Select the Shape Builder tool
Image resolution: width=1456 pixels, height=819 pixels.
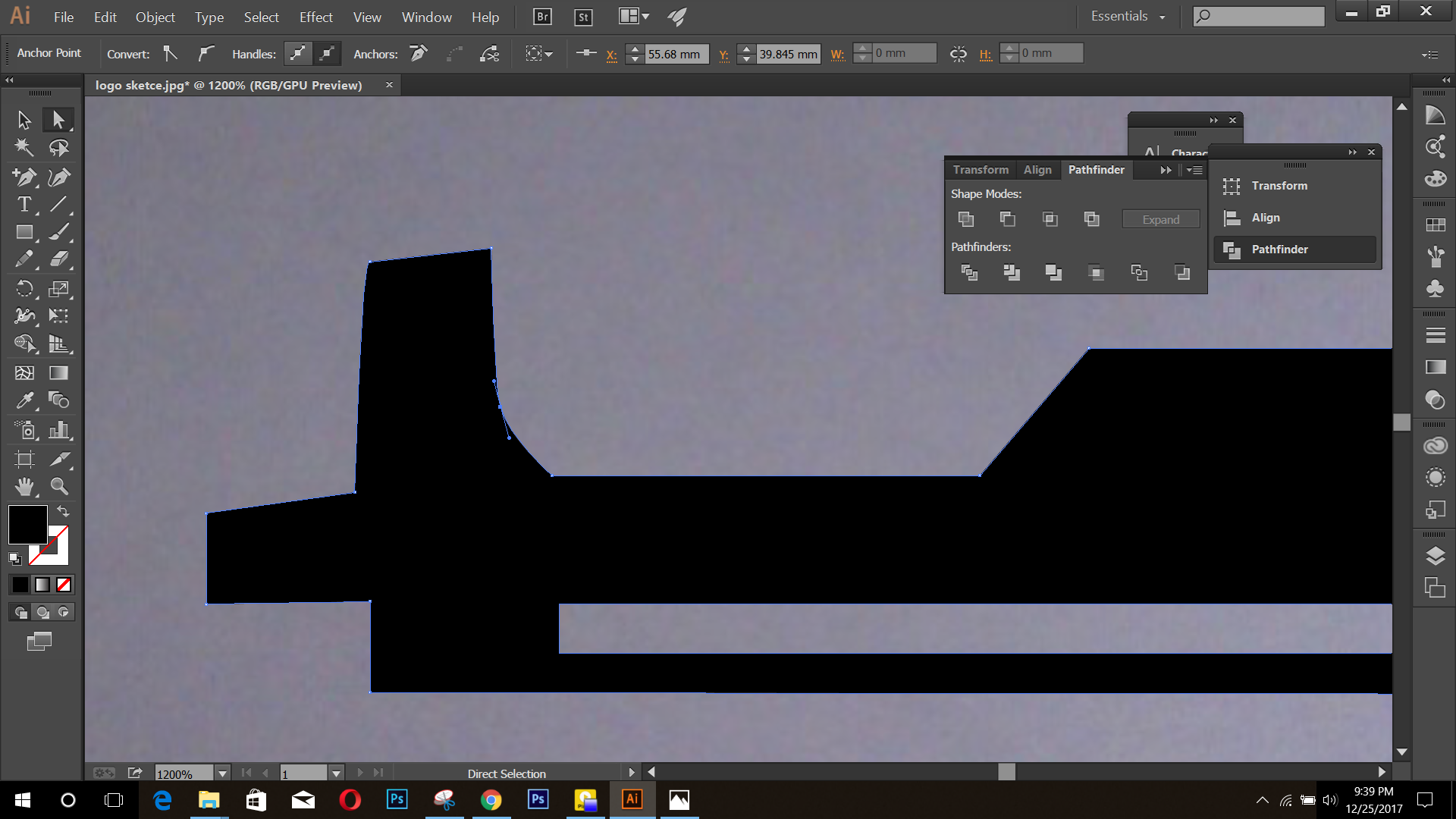click(24, 344)
